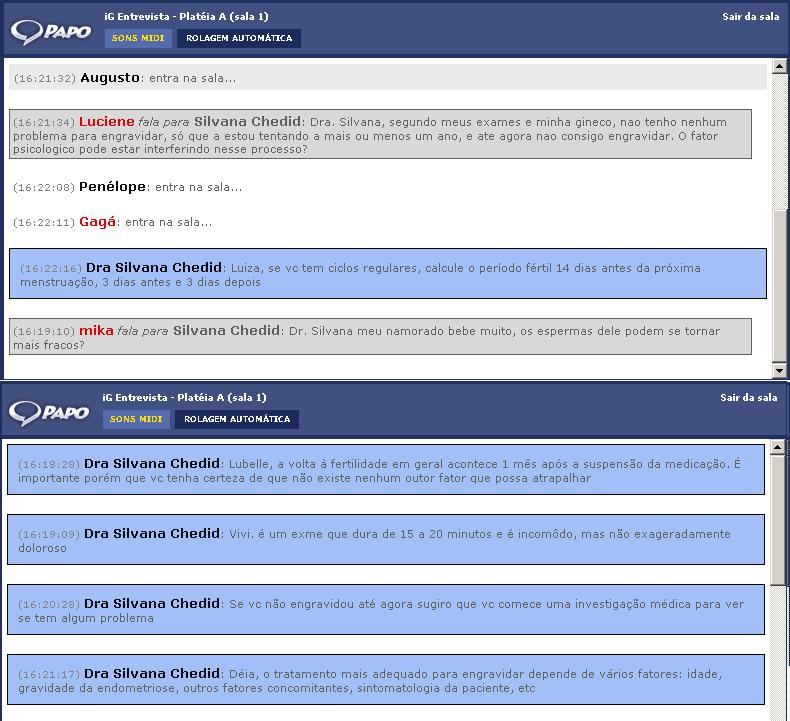This screenshot has height=721, width=790.
Task: Click the scroll-up arrow of the upper chat
Action: coord(780,69)
